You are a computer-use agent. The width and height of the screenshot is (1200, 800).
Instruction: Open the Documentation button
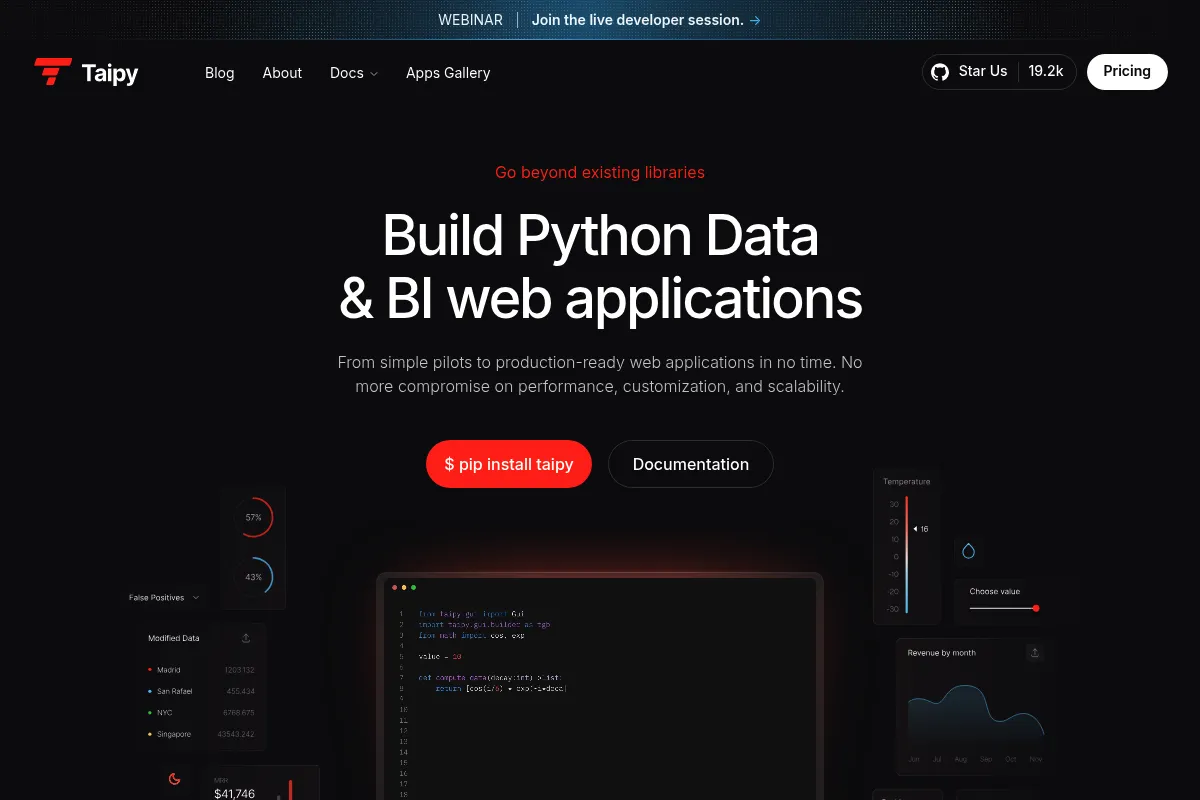[691, 464]
